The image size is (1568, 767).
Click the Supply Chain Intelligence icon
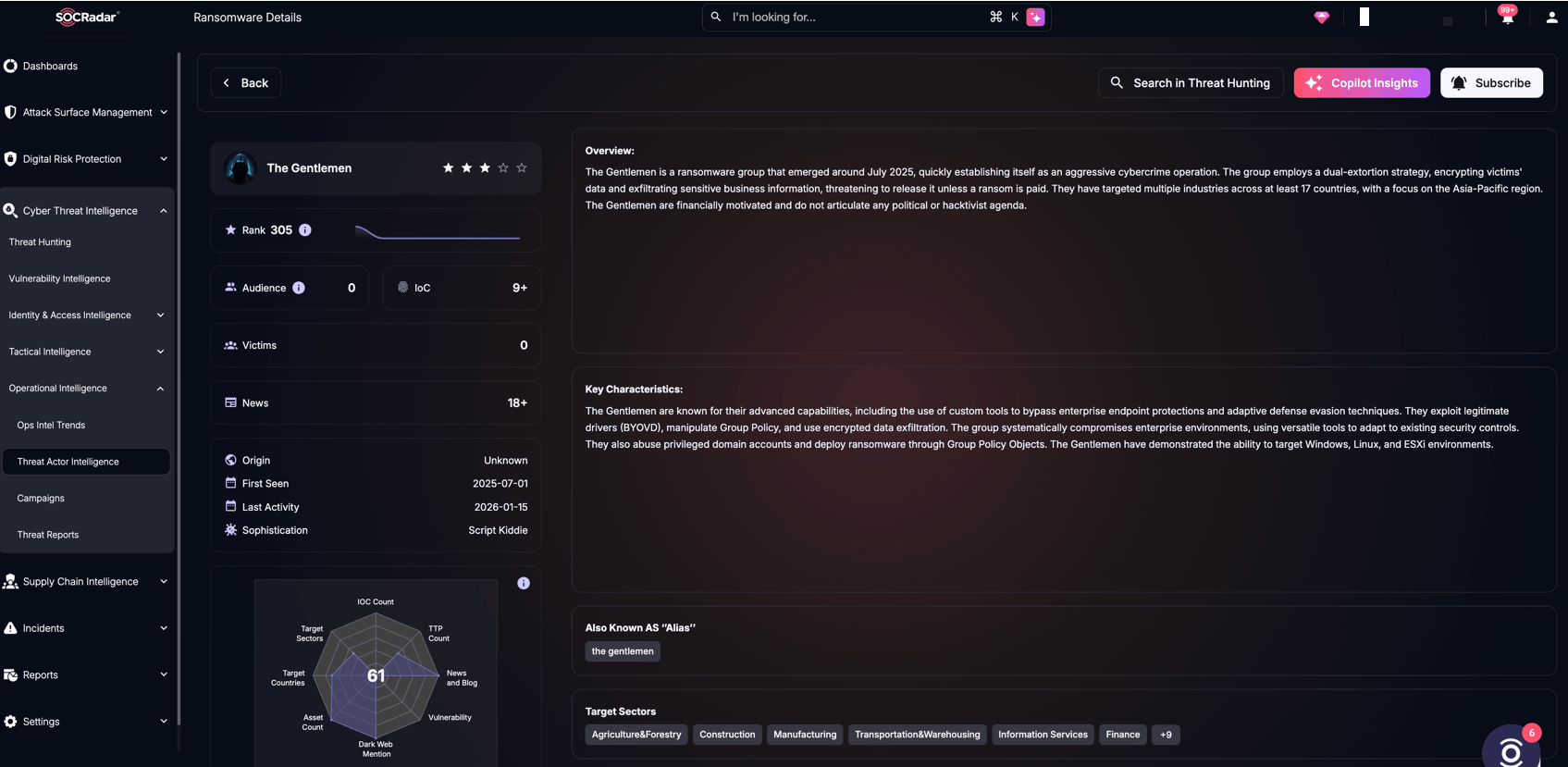tap(10, 582)
